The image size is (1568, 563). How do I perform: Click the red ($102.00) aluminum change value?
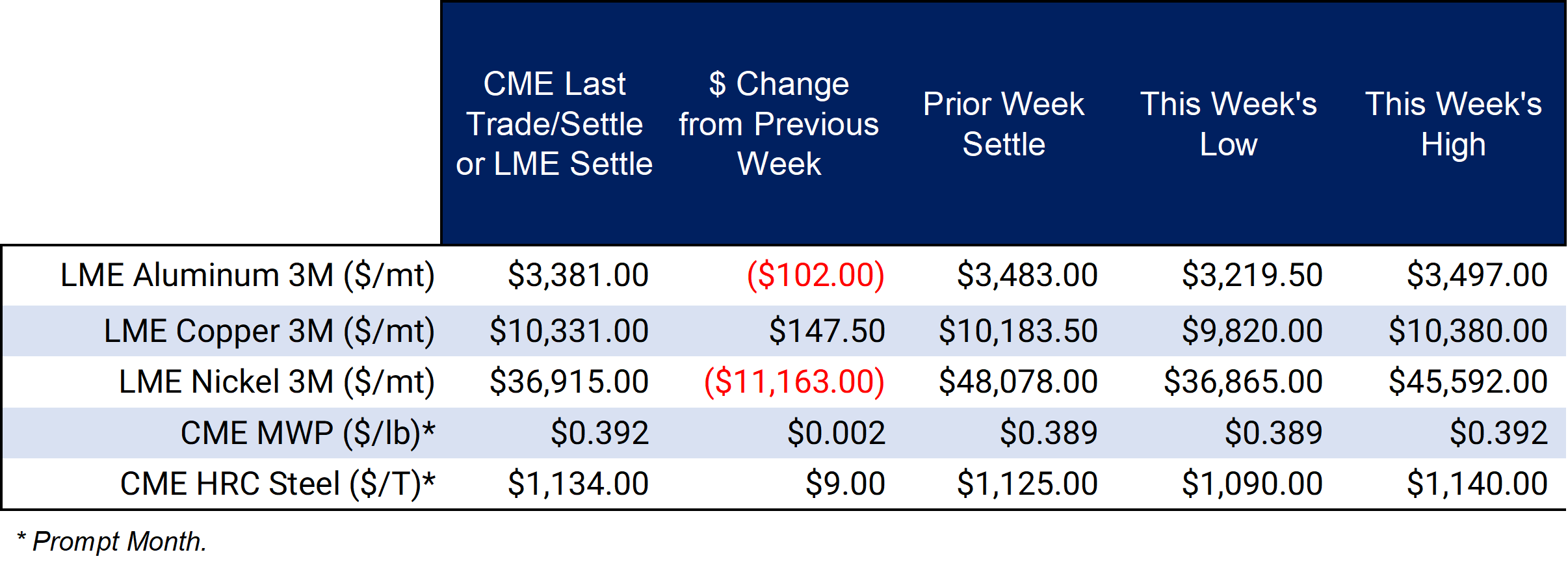(816, 275)
